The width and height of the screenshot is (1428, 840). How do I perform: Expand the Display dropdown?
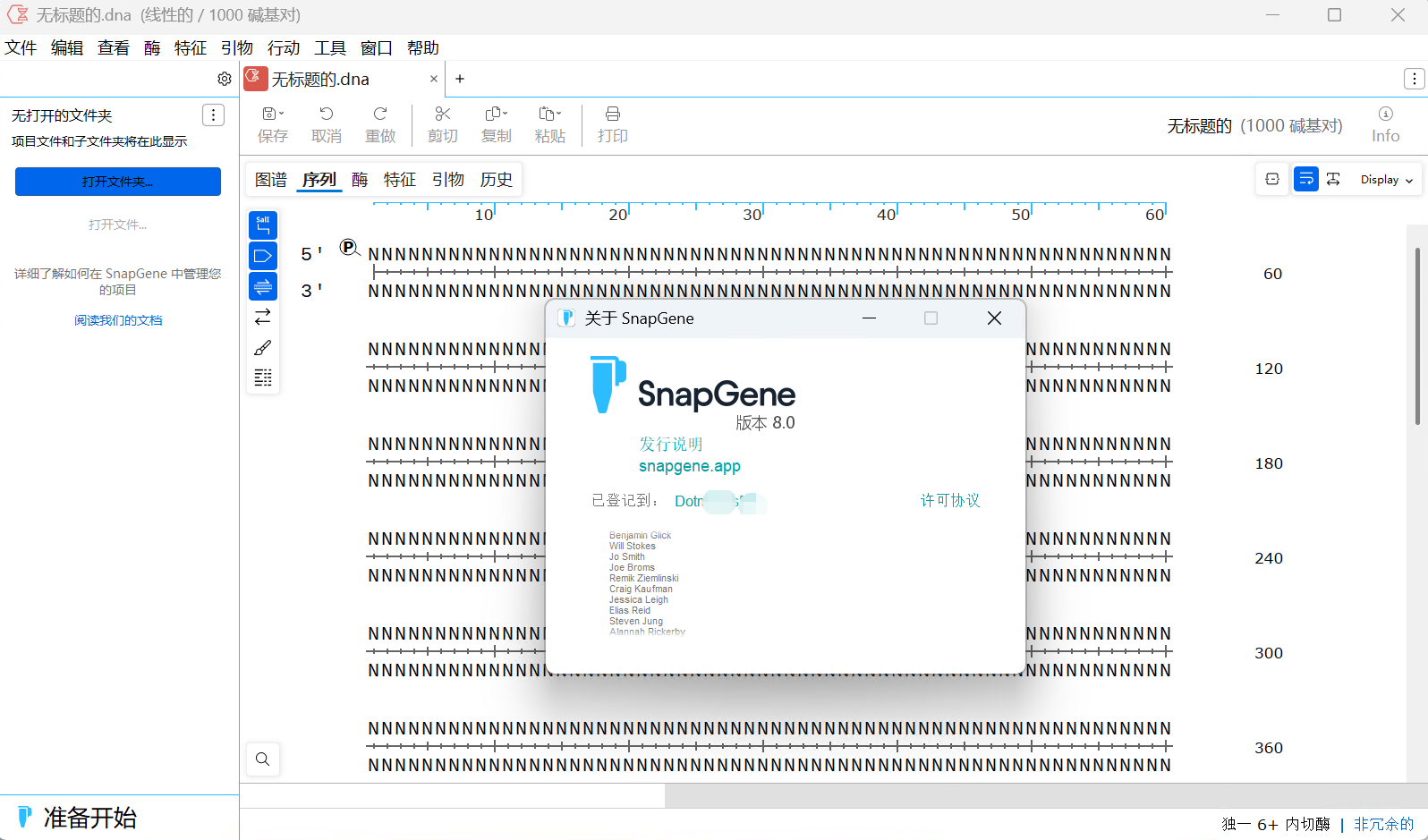pos(1386,180)
